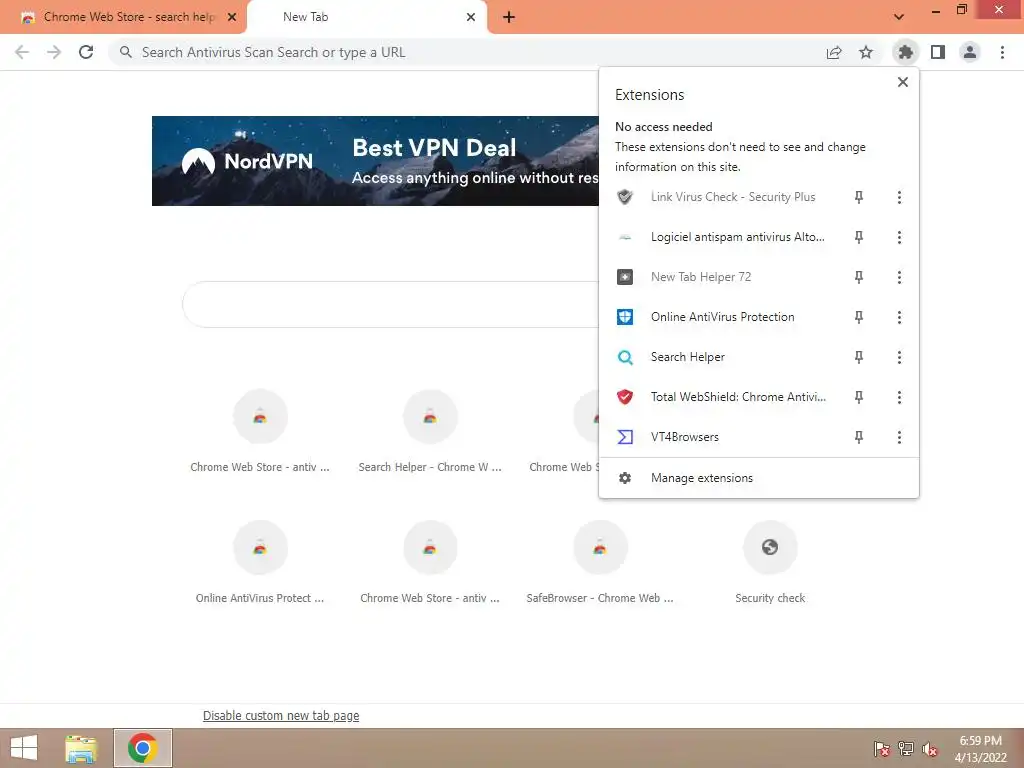Open more options for Online AntiVirus Protection
The height and width of the screenshot is (768, 1024).
(899, 317)
